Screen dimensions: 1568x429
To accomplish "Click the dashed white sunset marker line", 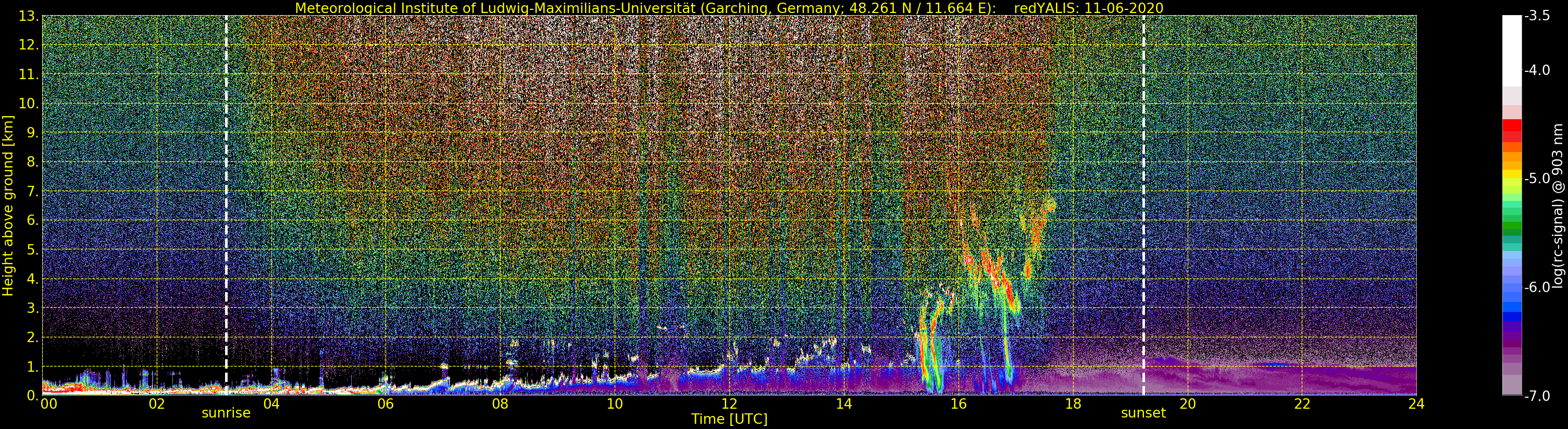I will [x=1144, y=205].
